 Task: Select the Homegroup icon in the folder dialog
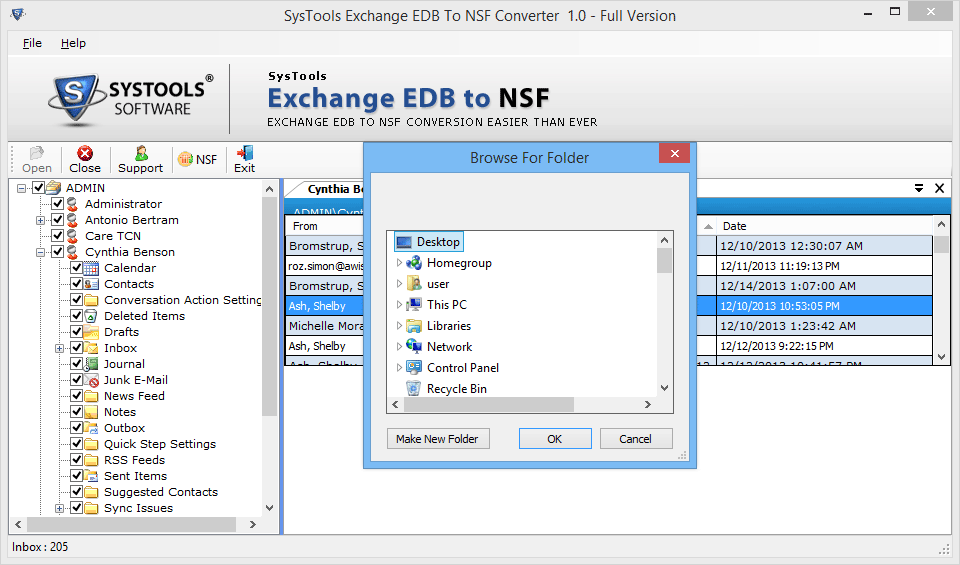pos(414,263)
